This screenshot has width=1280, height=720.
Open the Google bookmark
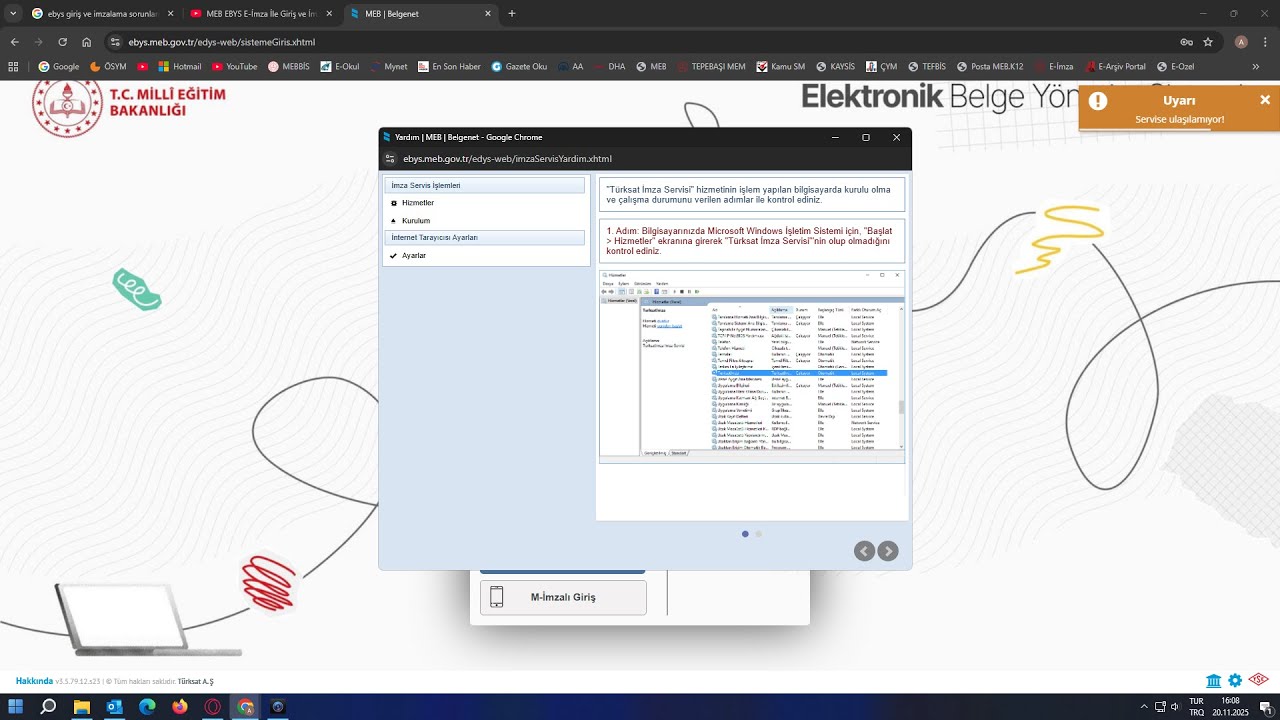(x=59, y=67)
